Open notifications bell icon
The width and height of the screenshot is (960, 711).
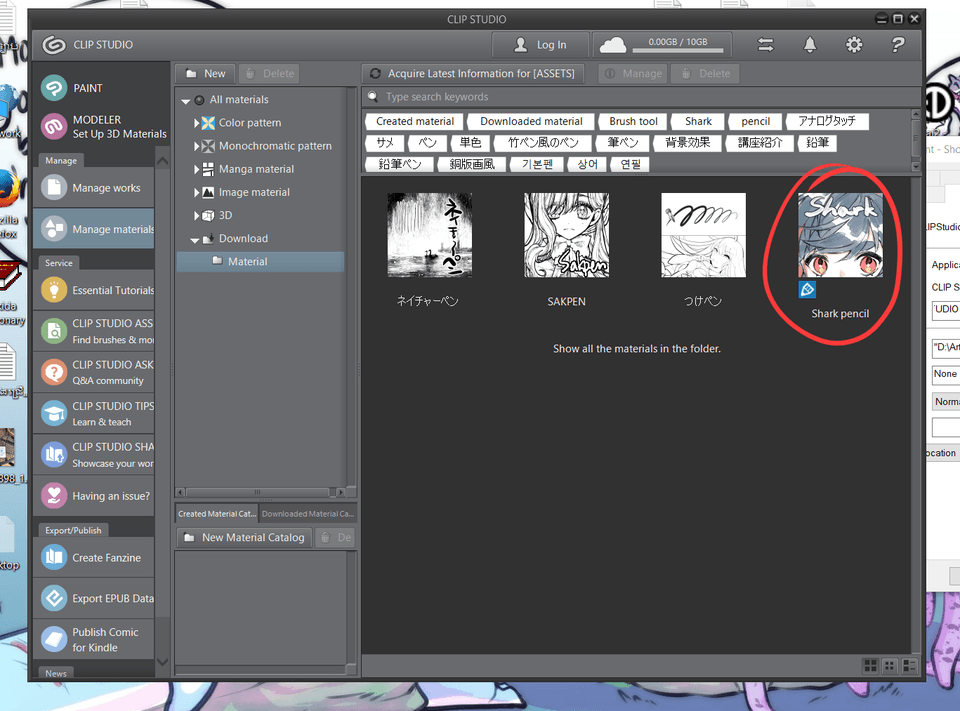click(810, 45)
